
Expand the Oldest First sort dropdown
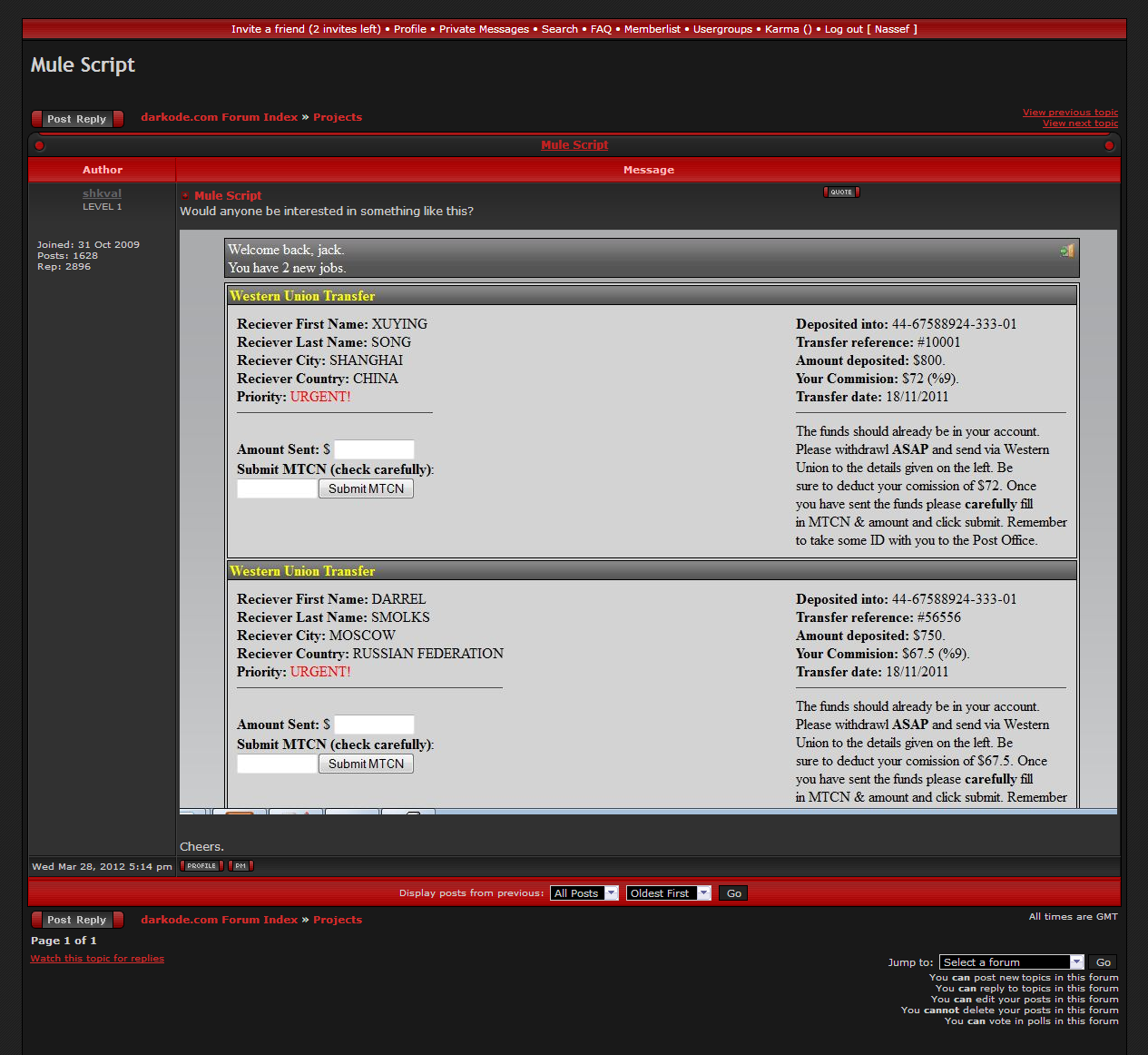[x=668, y=893]
